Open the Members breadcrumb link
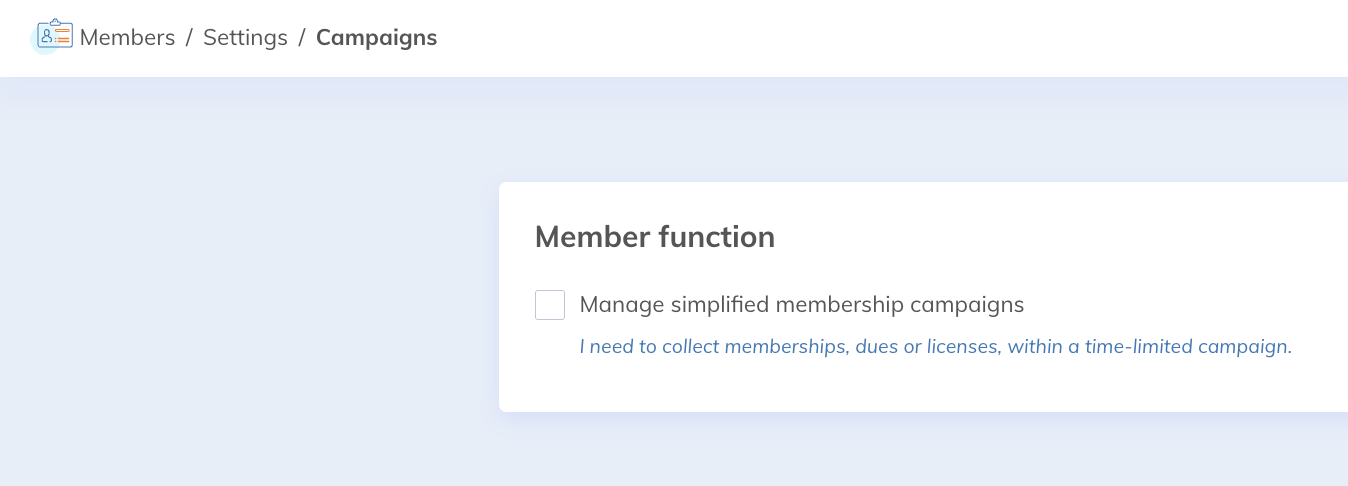 point(127,38)
